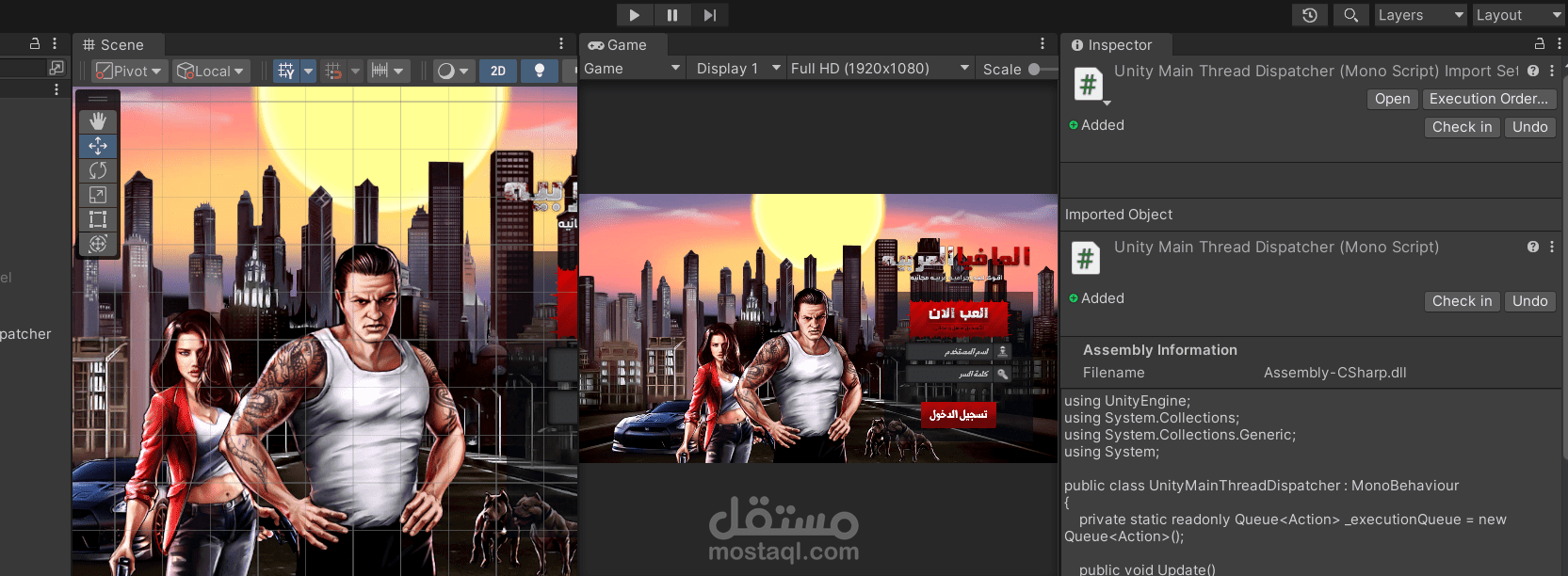Select the Rect tool
Viewport: 1568px width, 576px height.
[98, 219]
